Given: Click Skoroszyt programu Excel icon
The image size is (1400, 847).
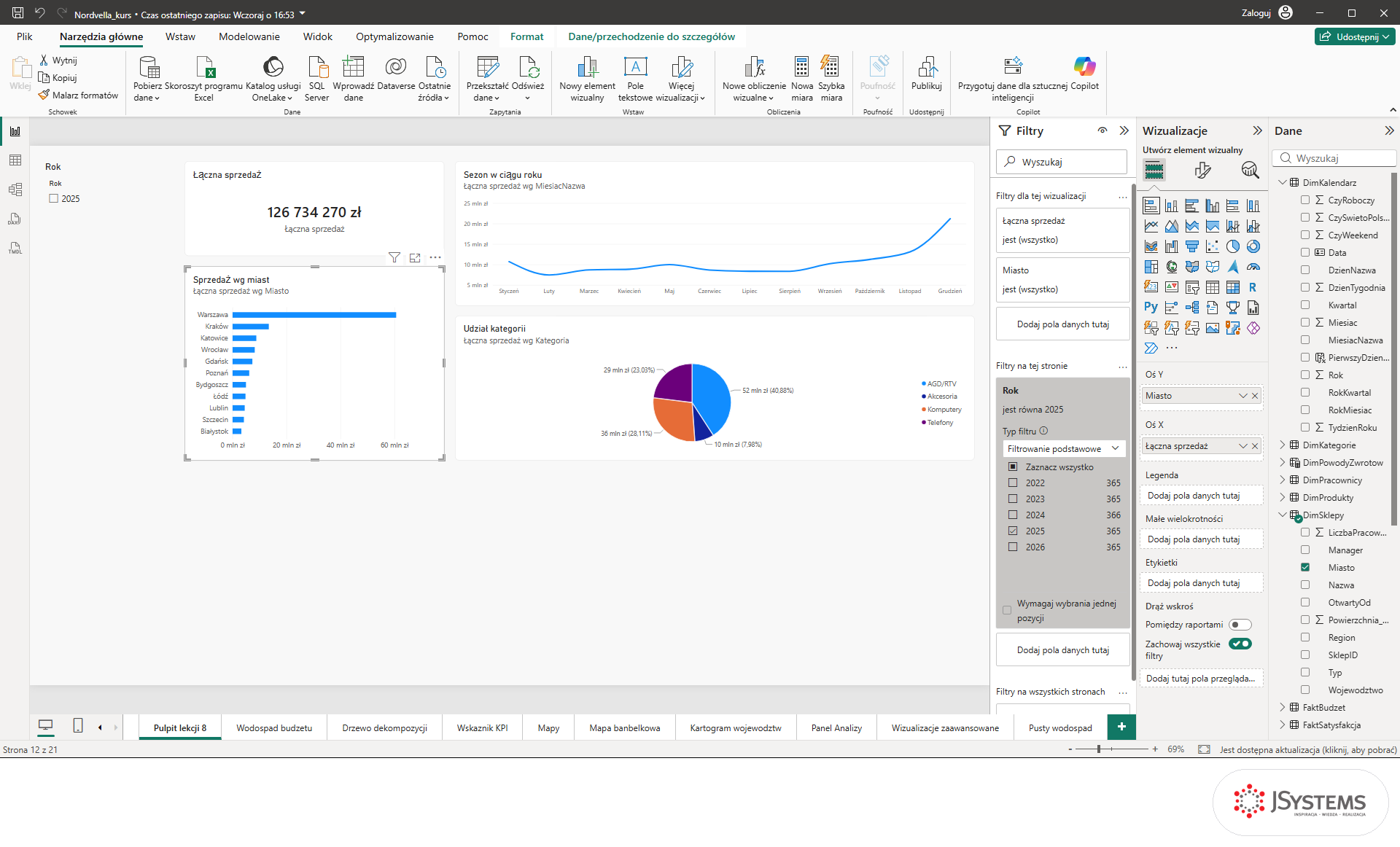Looking at the screenshot, I should click(204, 67).
